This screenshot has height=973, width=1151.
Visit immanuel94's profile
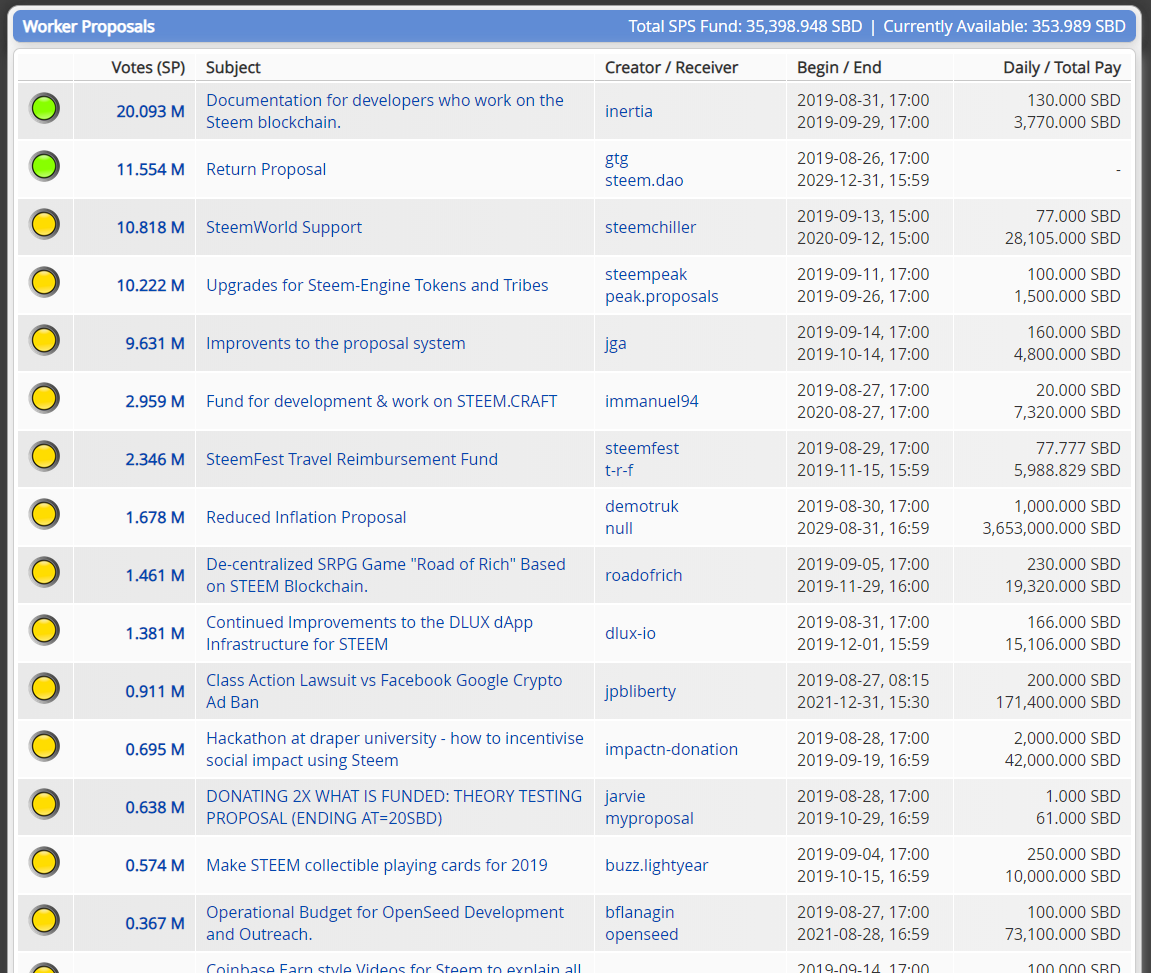pyautogui.click(x=651, y=401)
